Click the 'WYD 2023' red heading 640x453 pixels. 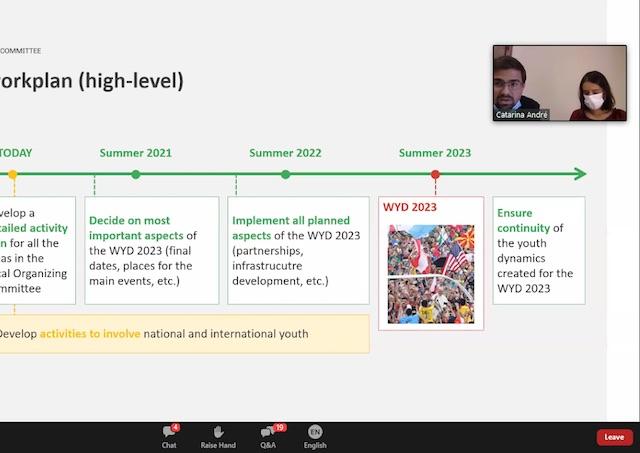410,207
